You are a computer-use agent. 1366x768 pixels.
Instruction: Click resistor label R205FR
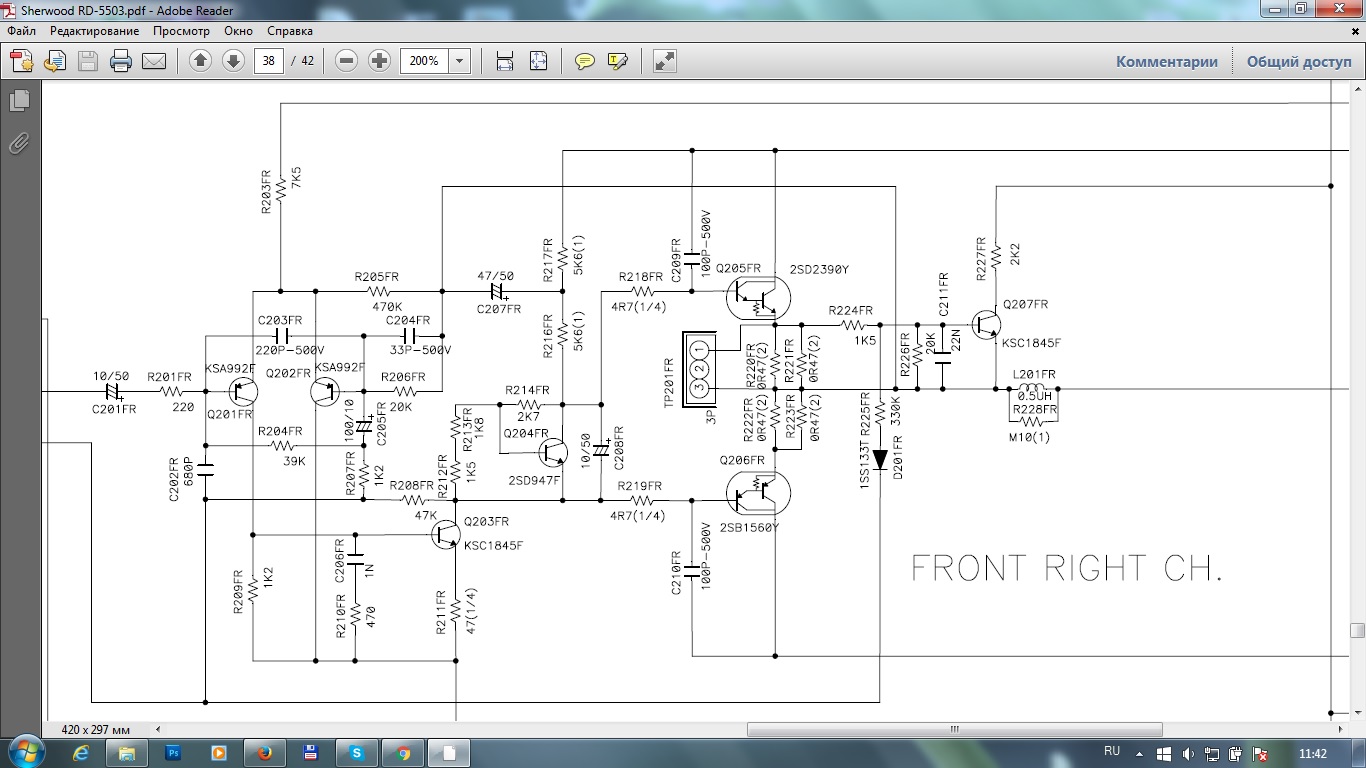[377, 277]
